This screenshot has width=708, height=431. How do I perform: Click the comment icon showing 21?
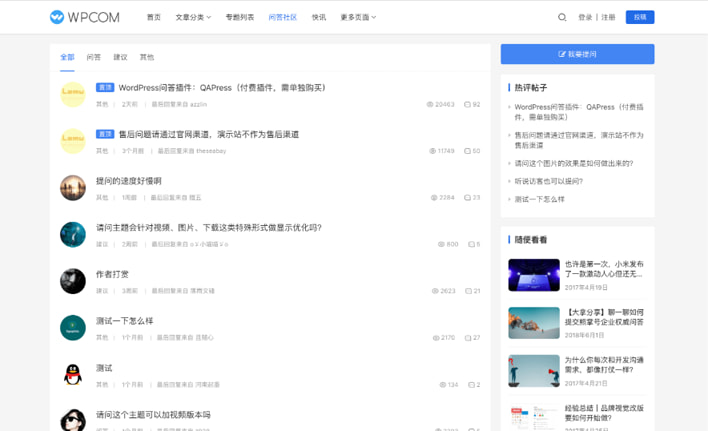468,291
